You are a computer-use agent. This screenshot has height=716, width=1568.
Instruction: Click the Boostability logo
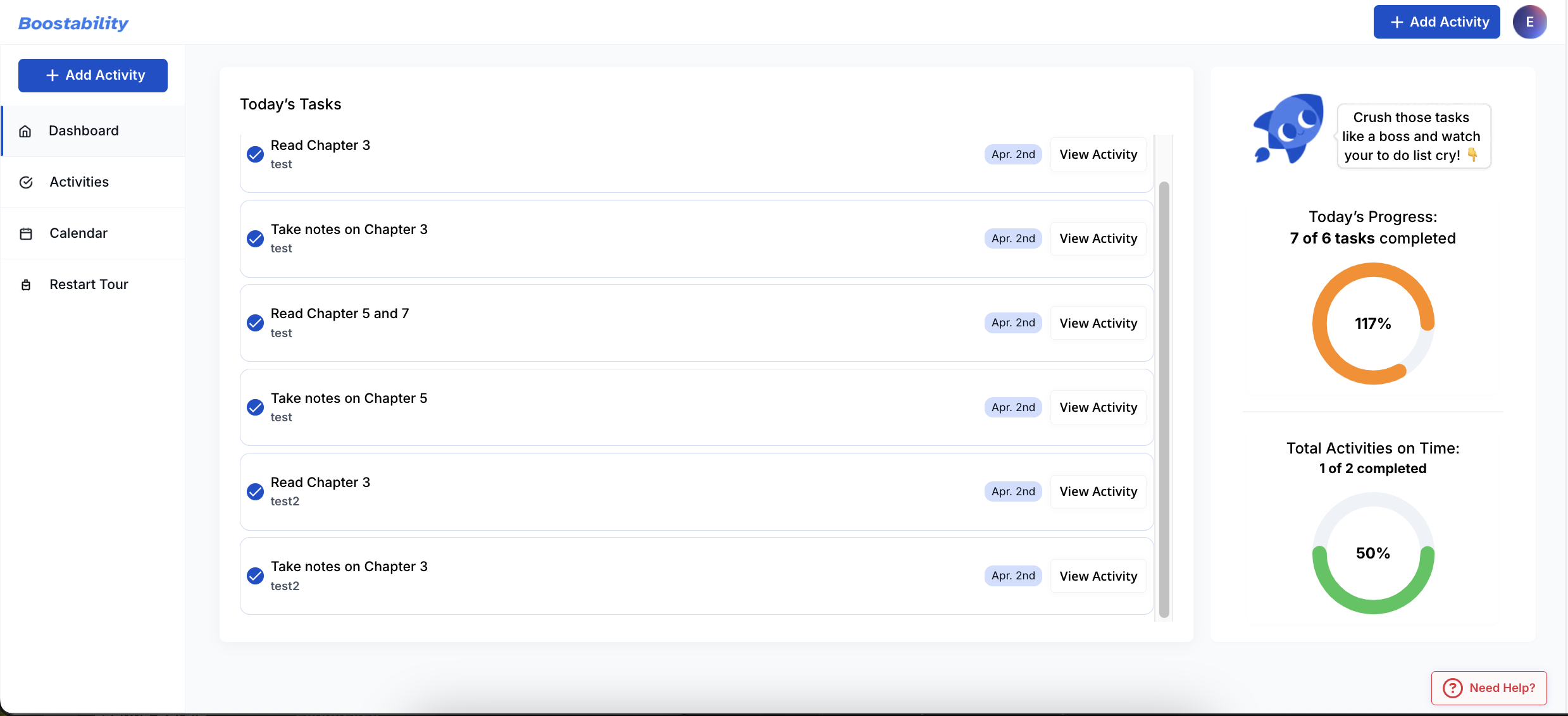[x=73, y=23]
